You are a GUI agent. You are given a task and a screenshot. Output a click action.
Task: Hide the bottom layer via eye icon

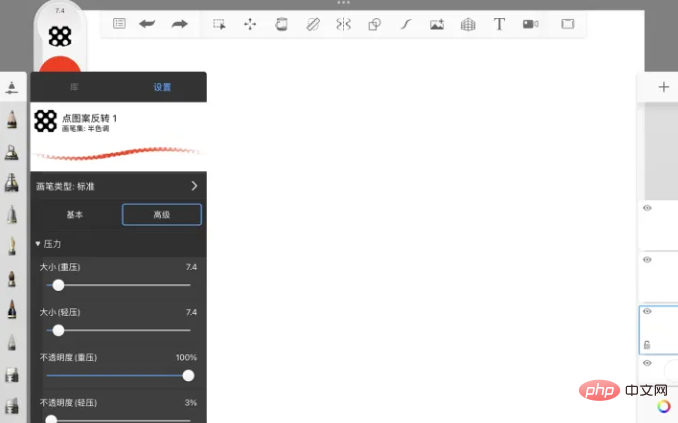pyautogui.click(x=647, y=363)
